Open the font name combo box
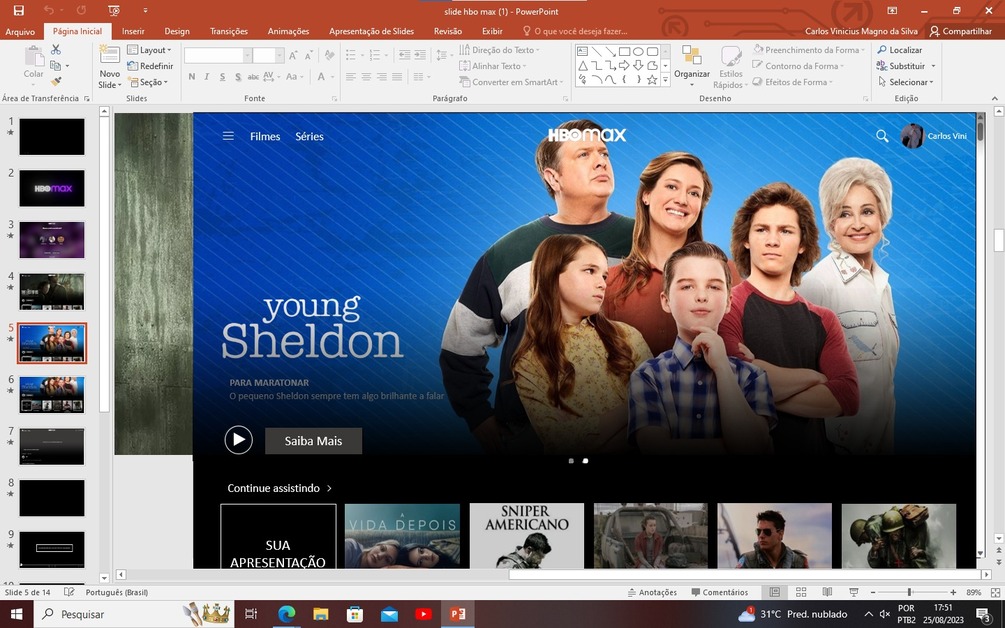 coord(217,56)
